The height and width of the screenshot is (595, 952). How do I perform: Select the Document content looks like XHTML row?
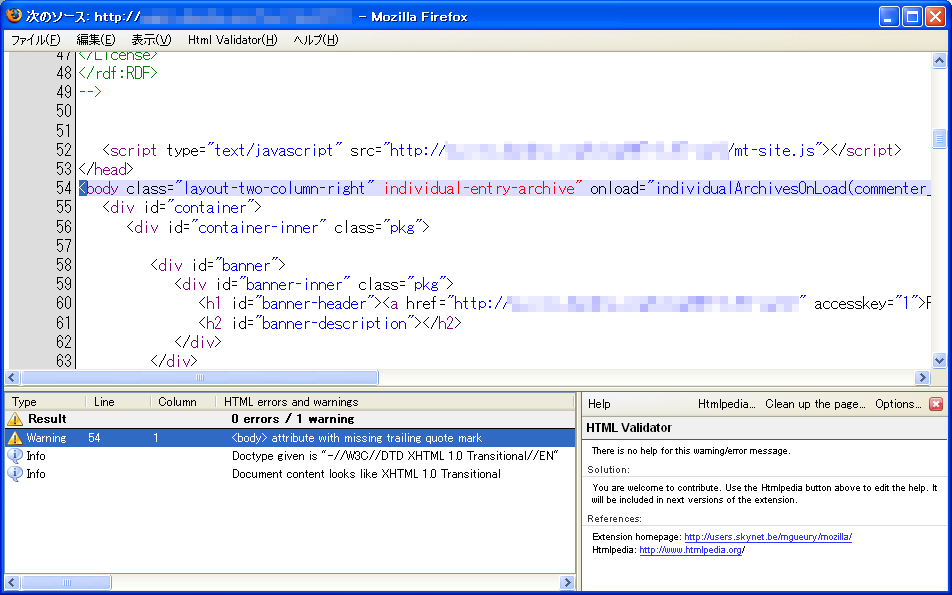click(290, 474)
